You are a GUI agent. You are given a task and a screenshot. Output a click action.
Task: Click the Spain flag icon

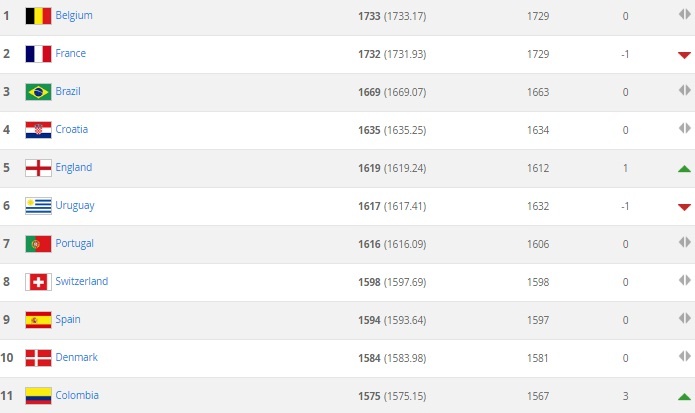[38, 320]
